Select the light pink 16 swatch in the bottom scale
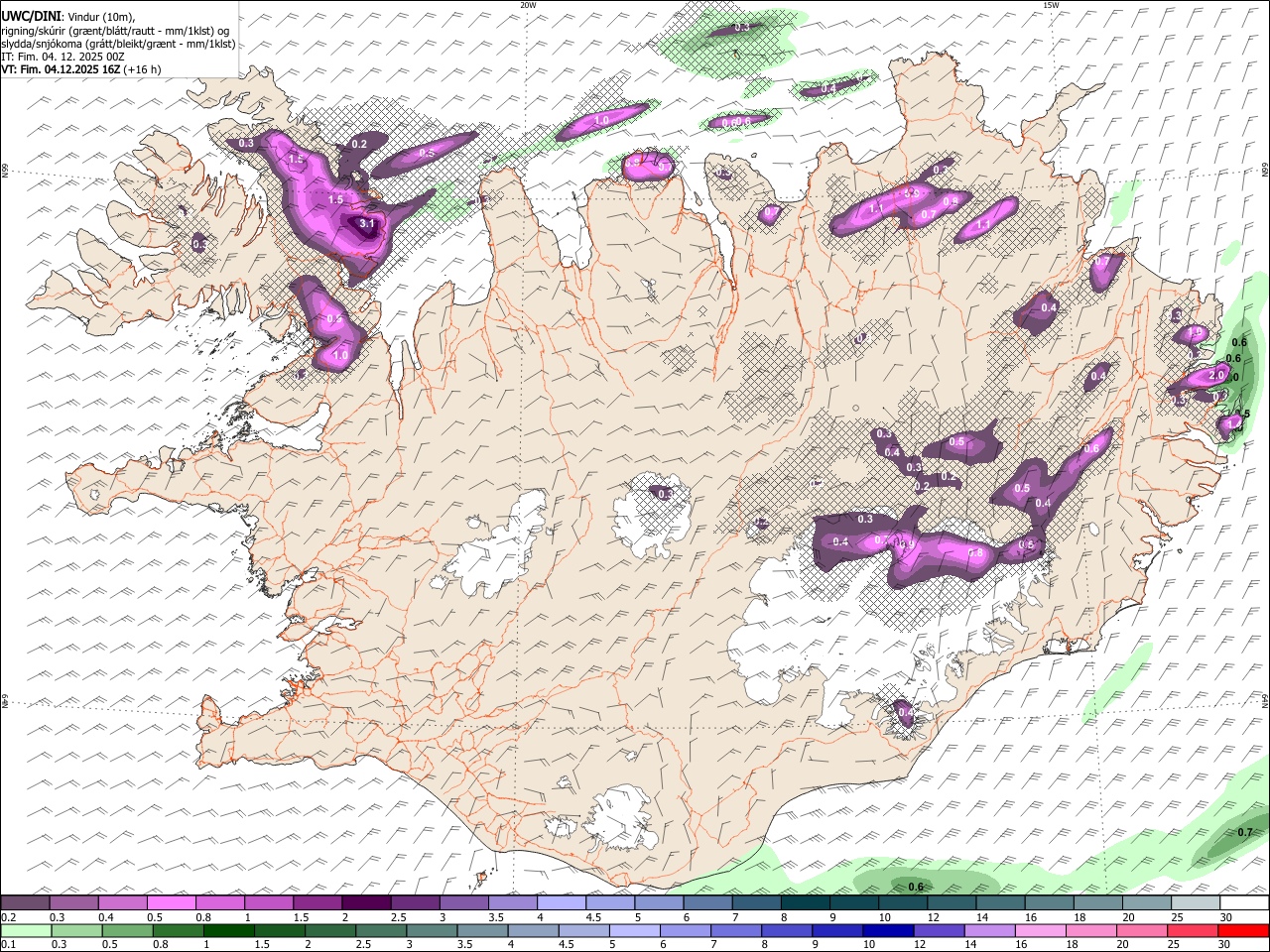1270x952 pixels. tap(1040, 931)
